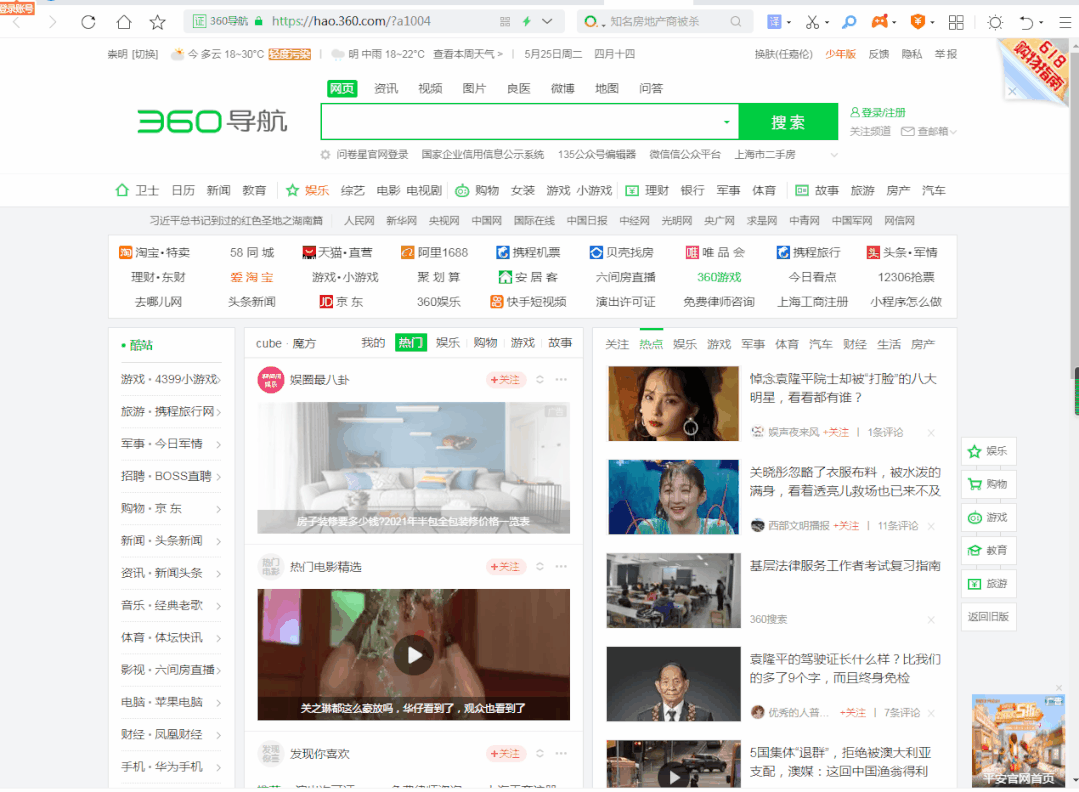The width and height of the screenshot is (1079, 792).
Task: Open the 淘宝·特卖 site link
Action: (155, 253)
